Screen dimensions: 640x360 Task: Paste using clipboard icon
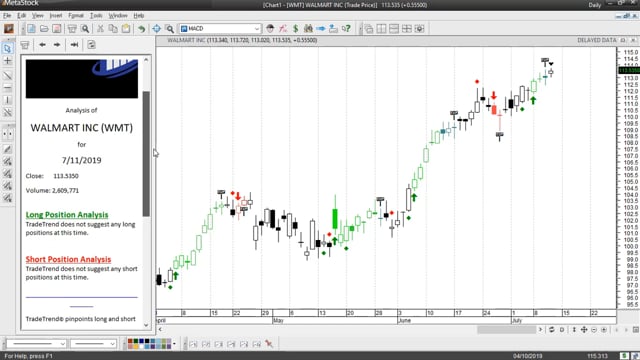coord(126,29)
